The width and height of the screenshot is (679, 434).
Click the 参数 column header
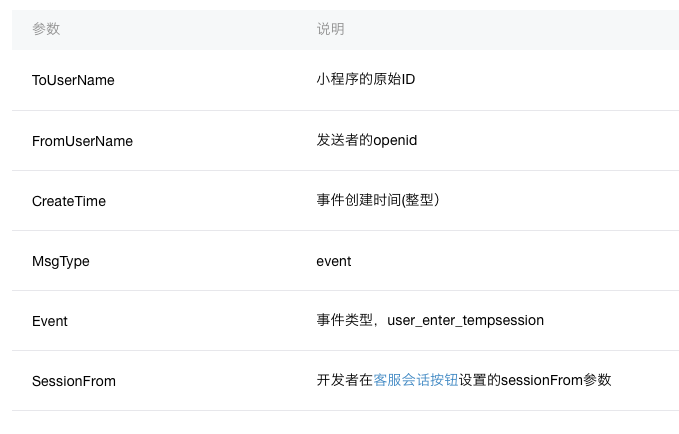point(46,29)
